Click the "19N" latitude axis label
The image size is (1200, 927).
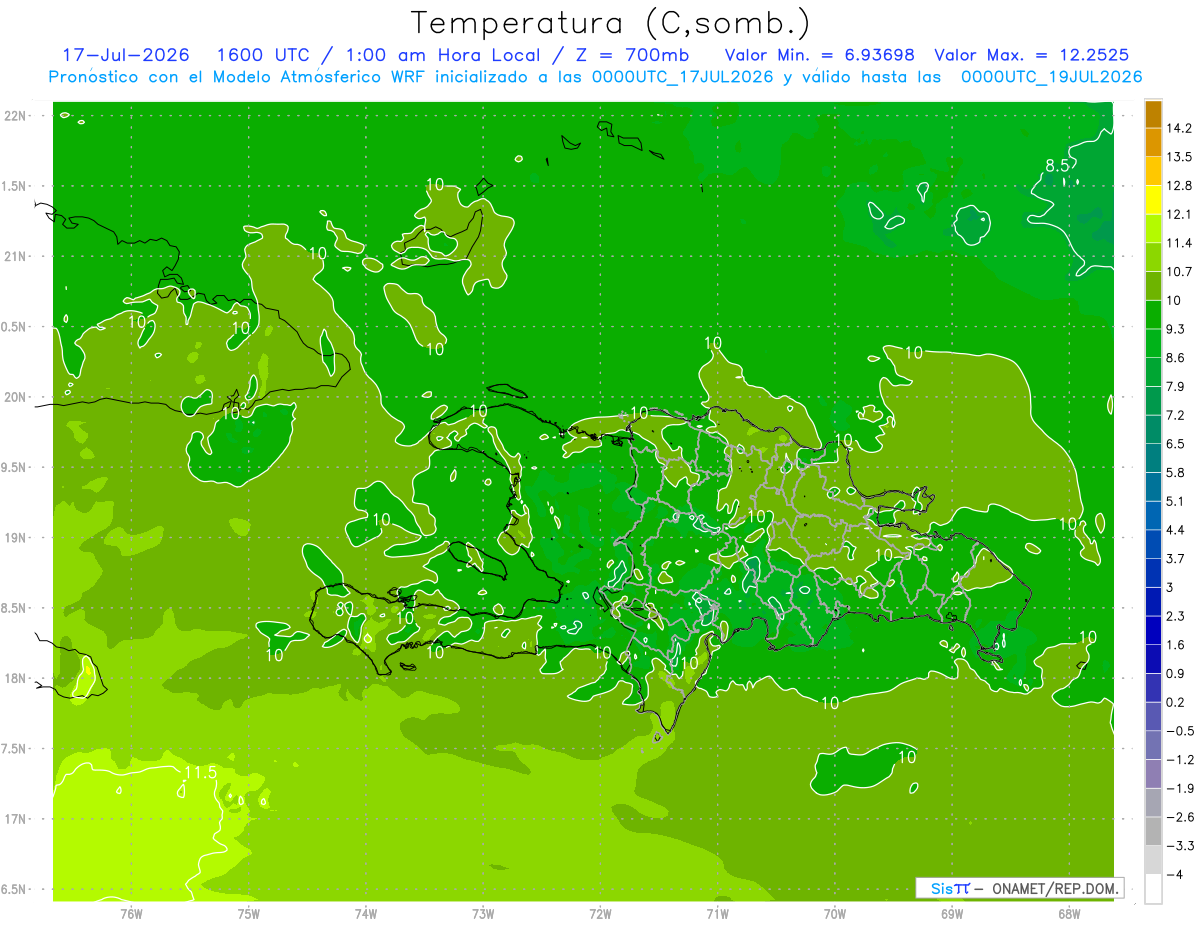click(15, 538)
